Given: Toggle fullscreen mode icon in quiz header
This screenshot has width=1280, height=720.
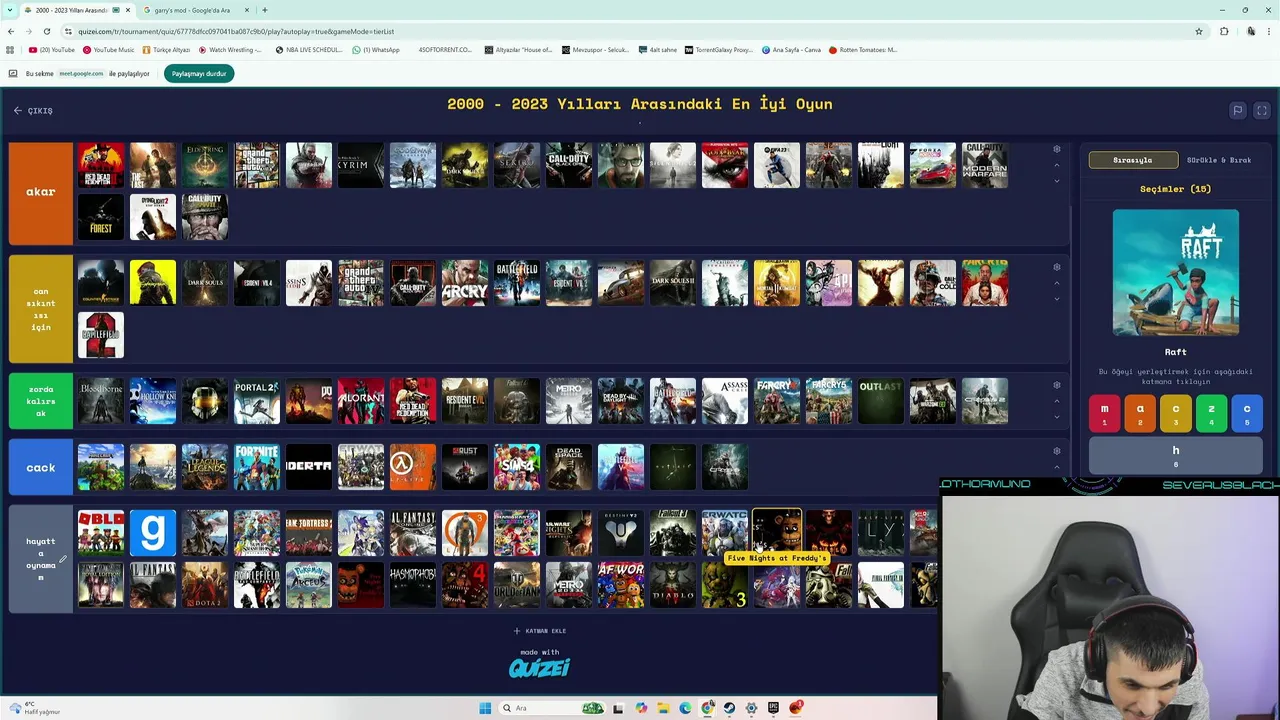Looking at the screenshot, I should point(1262,111).
